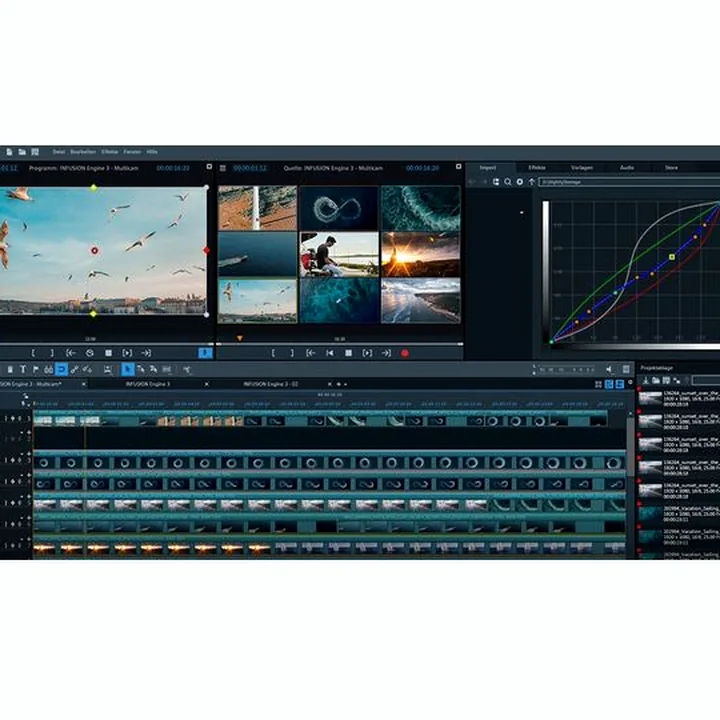This screenshot has height=720, width=720.
Task: Switch to the INFUSION Engine 3 timeline tab
Action: [148, 384]
